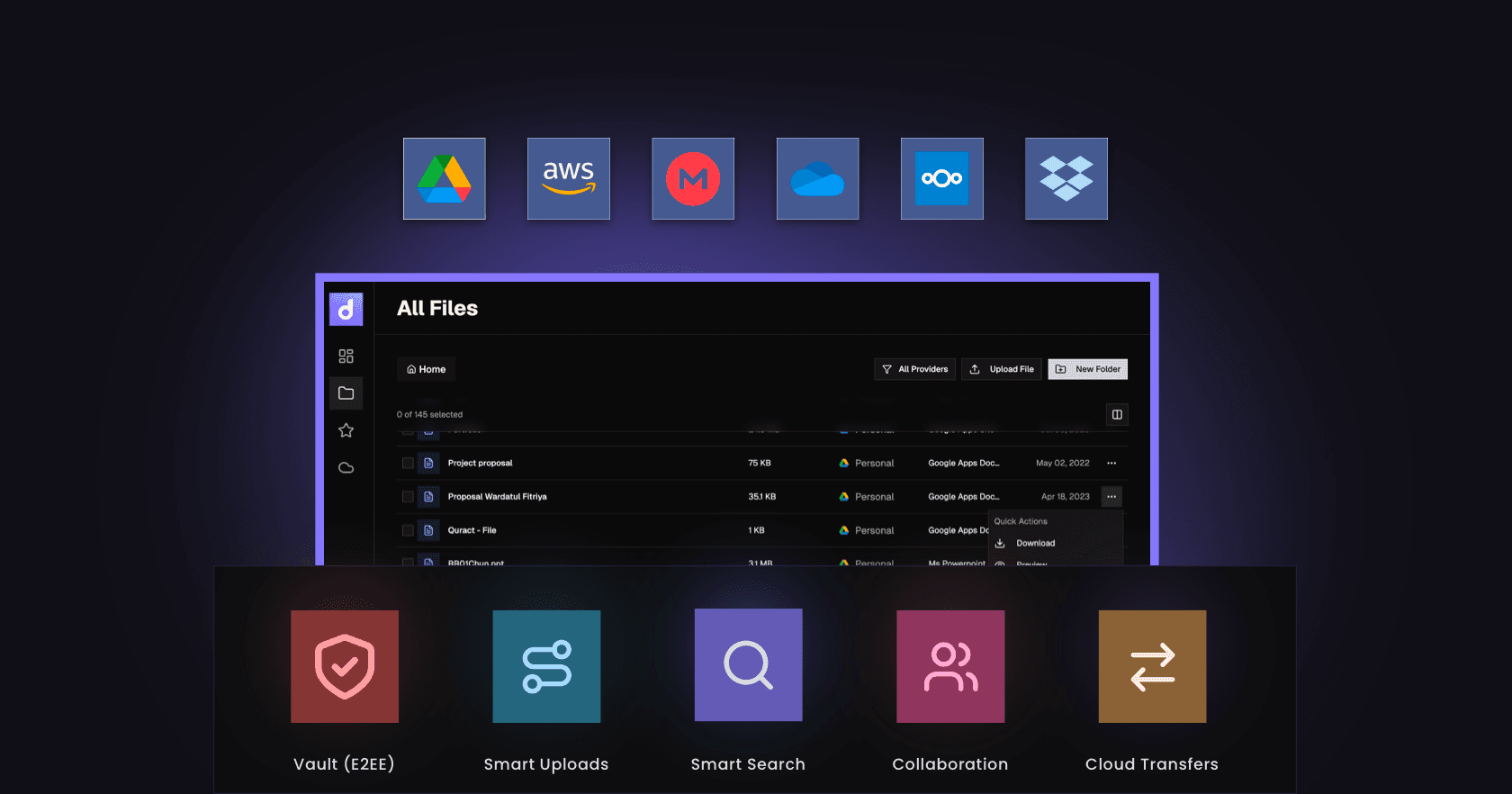Click the Dropbox provider icon
Image resolution: width=1512 pixels, height=794 pixels.
pos(1066,178)
